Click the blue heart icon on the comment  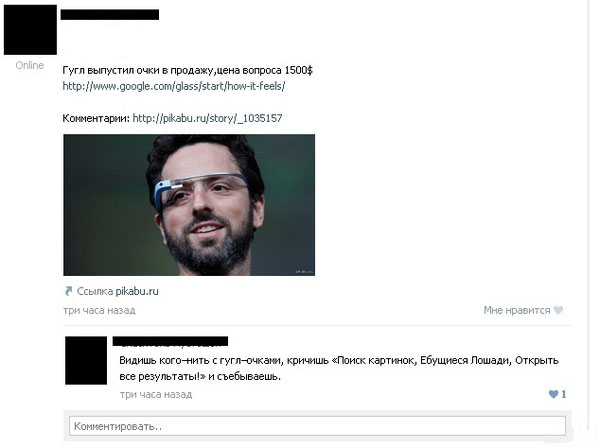tap(553, 394)
